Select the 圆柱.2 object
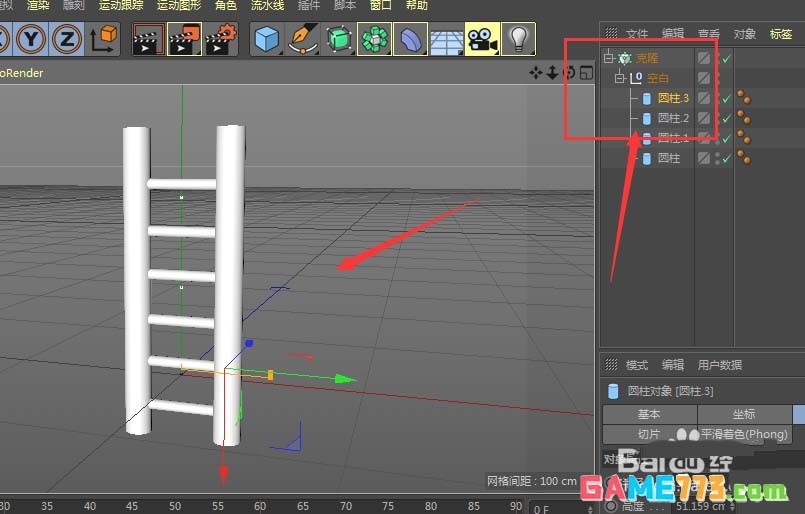Viewport: 805px width, 514px height. [673, 118]
